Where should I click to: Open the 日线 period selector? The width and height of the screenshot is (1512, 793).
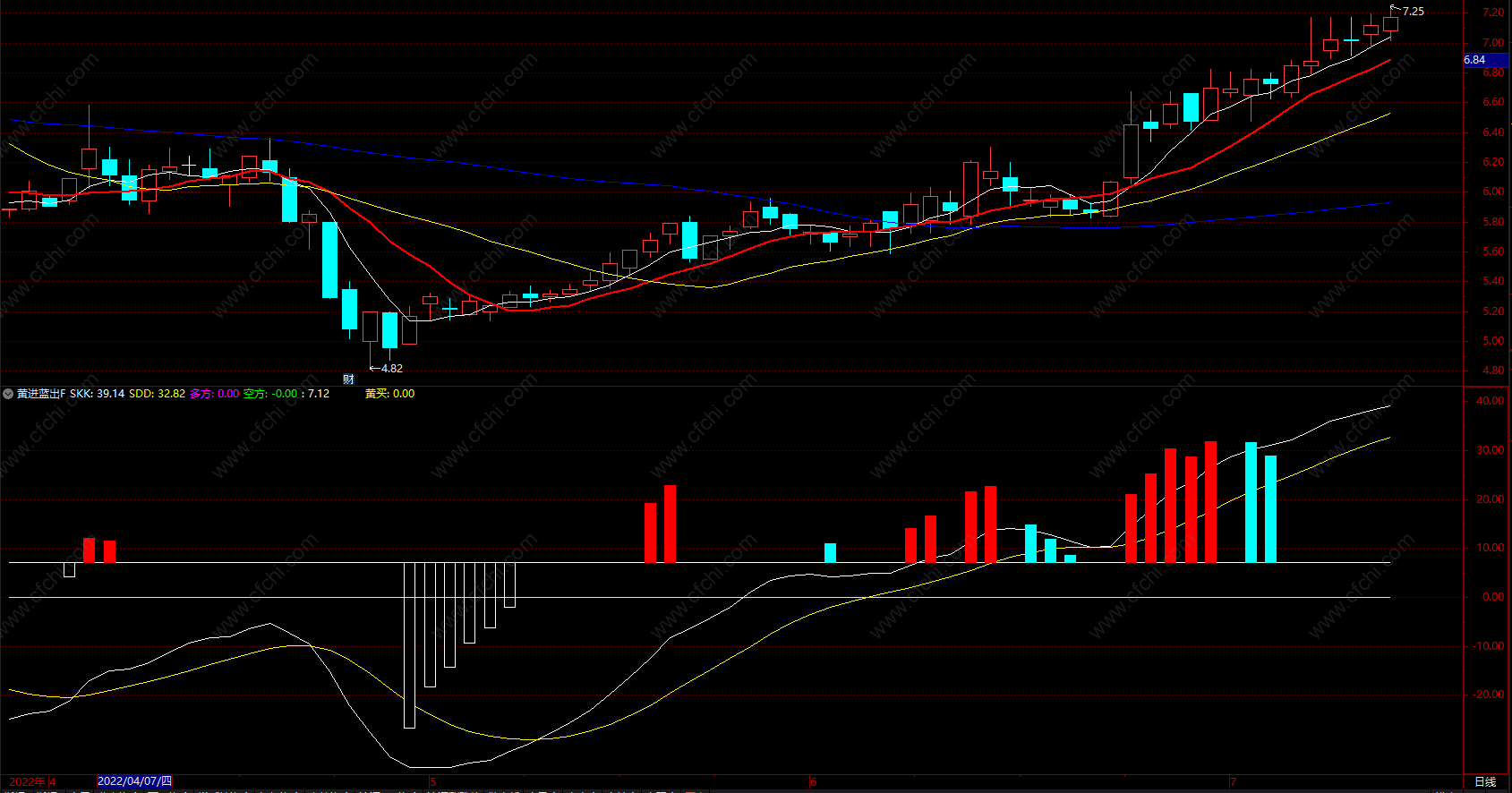[1485, 781]
